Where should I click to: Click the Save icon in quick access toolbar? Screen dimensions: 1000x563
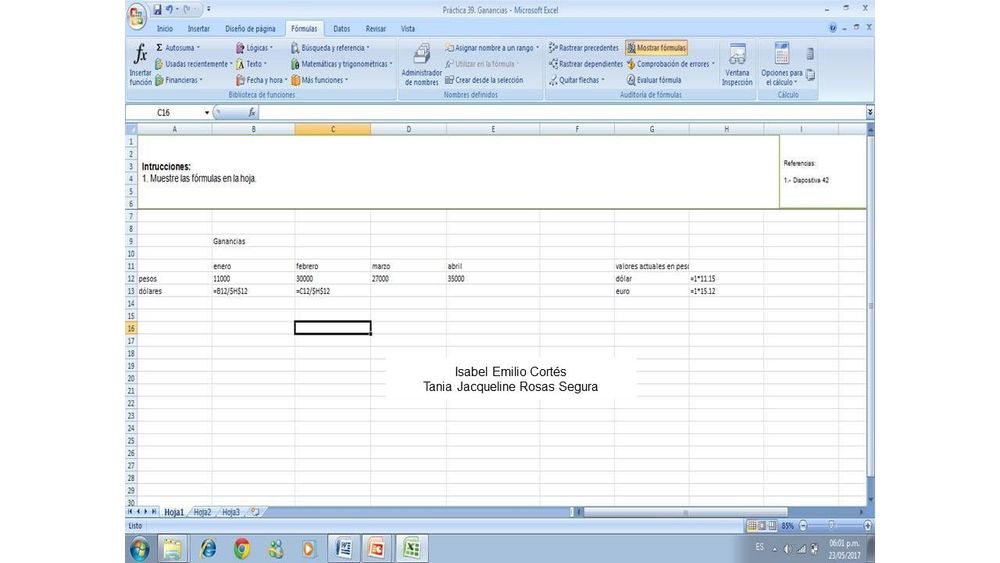(157, 10)
